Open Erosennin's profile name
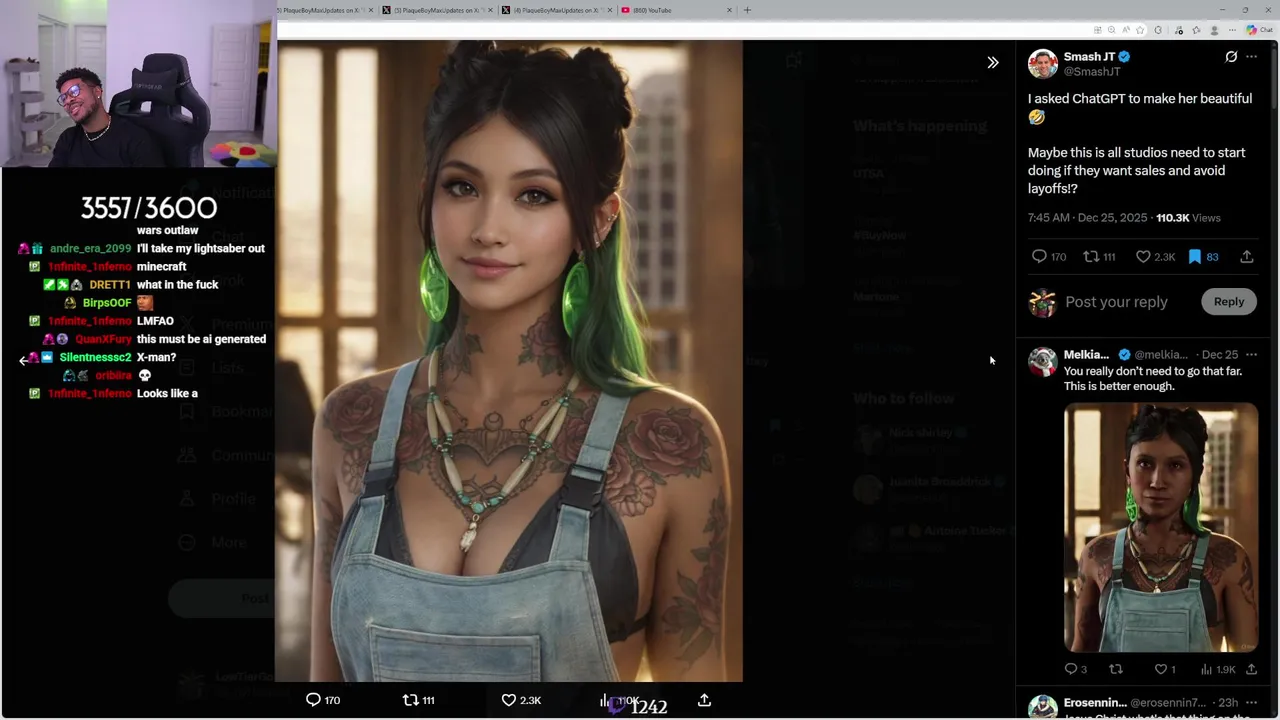 (x=1095, y=703)
